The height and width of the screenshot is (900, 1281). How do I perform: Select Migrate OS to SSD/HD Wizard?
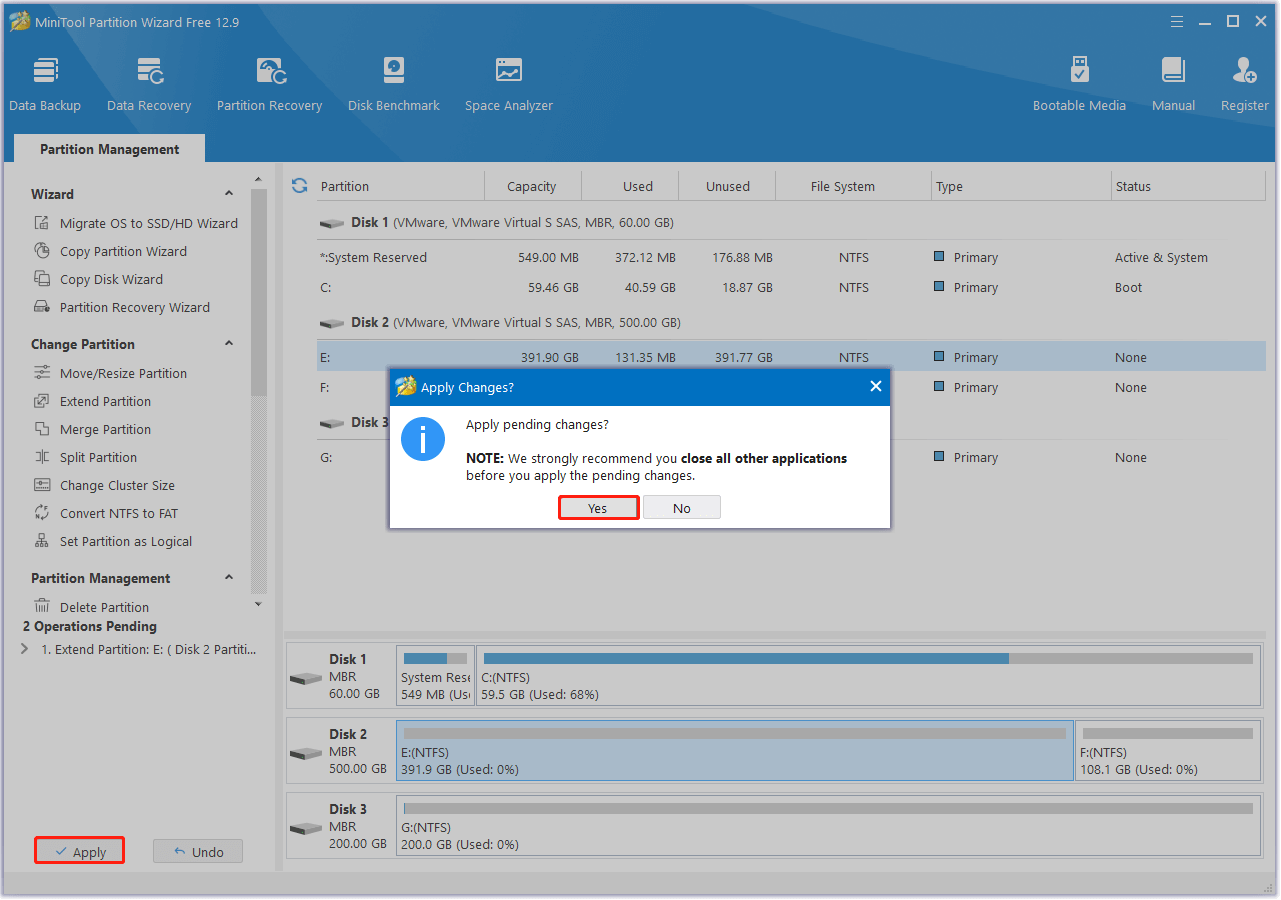pyautogui.click(x=136, y=223)
